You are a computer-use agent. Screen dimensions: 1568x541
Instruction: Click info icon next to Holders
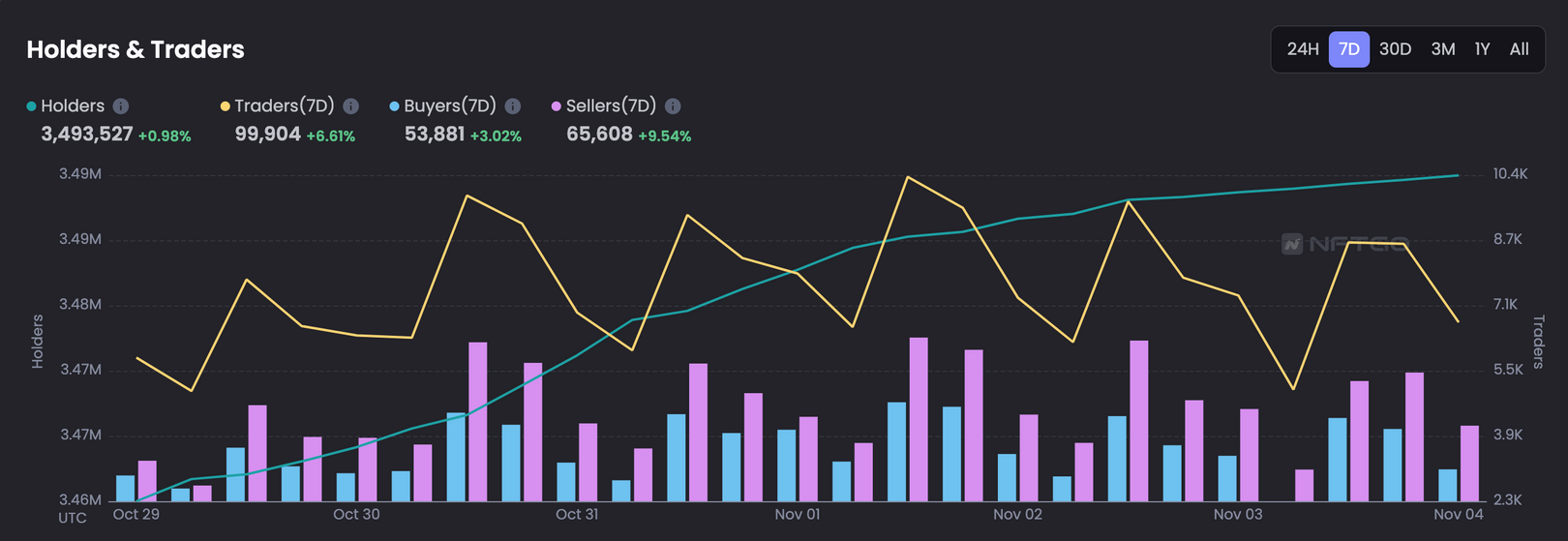pyautogui.click(x=121, y=106)
